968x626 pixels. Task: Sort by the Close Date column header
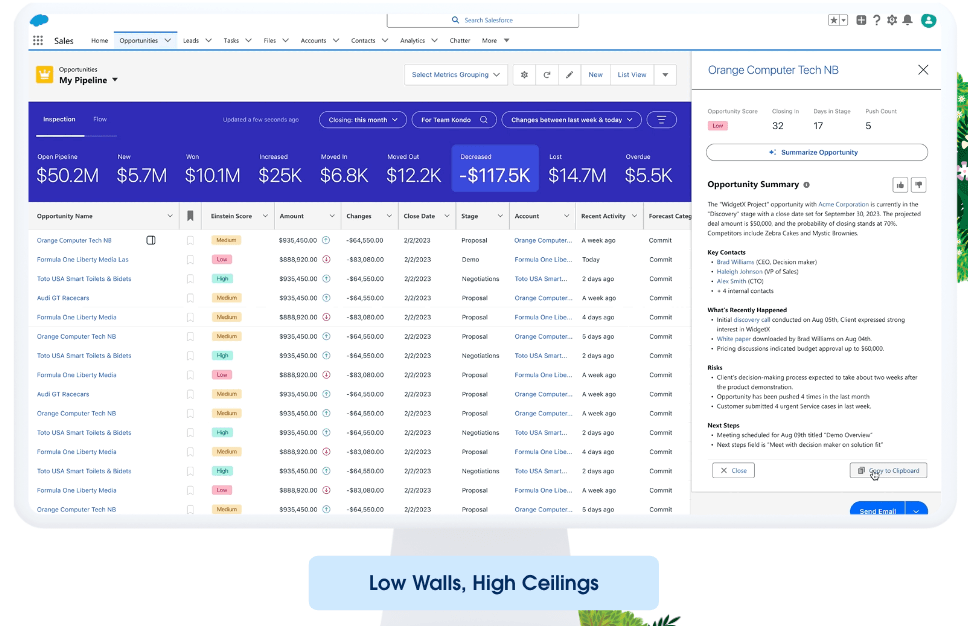[419, 216]
